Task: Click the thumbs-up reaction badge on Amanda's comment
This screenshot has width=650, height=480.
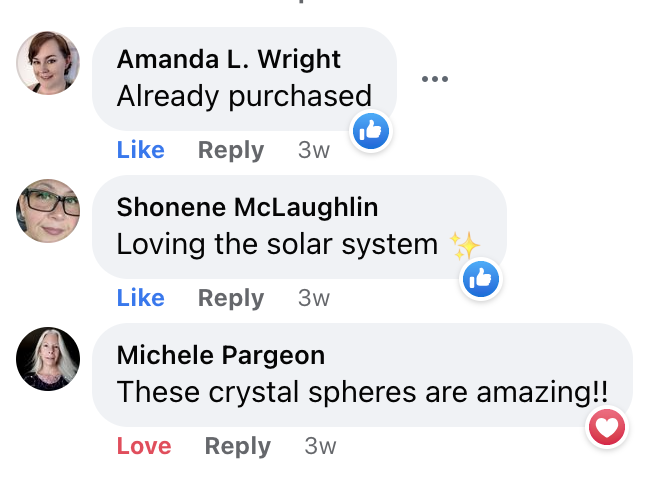Action: point(370,130)
